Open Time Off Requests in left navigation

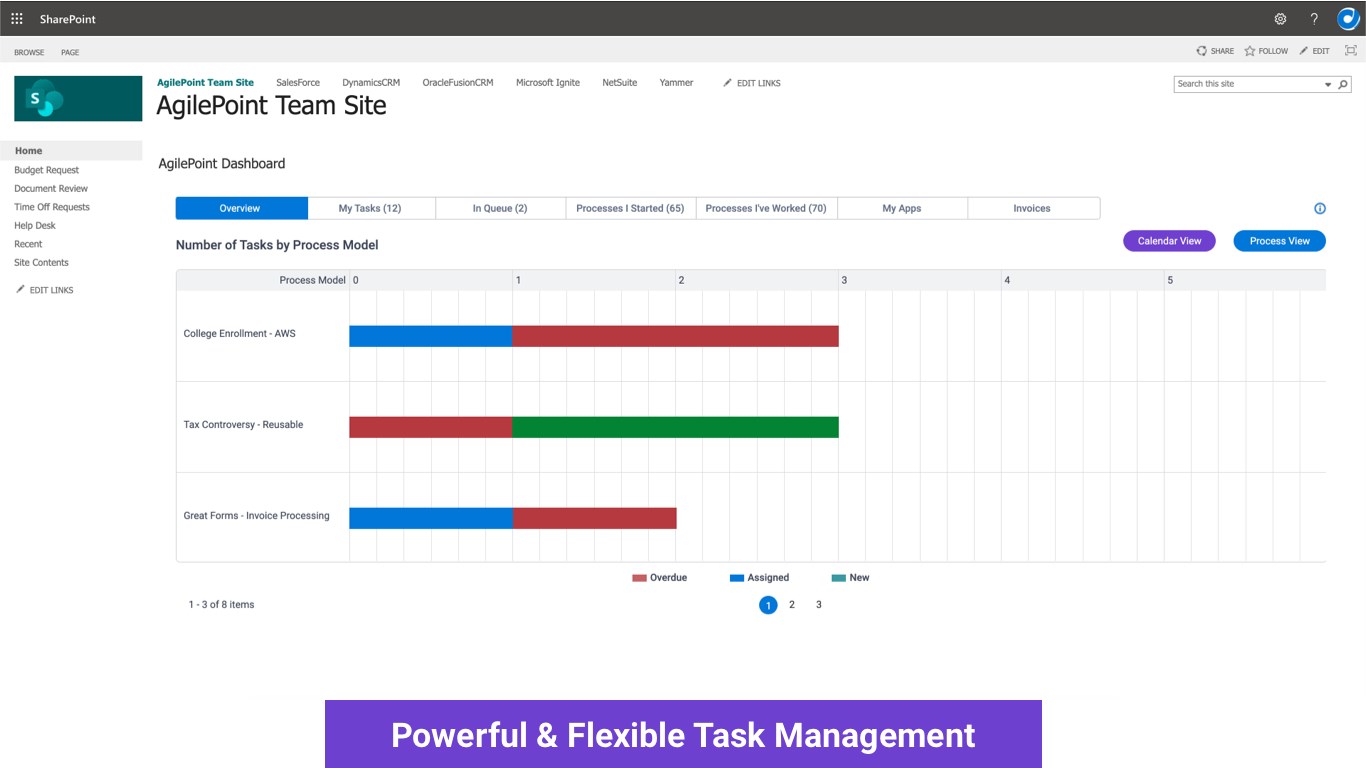[x=52, y=207]
